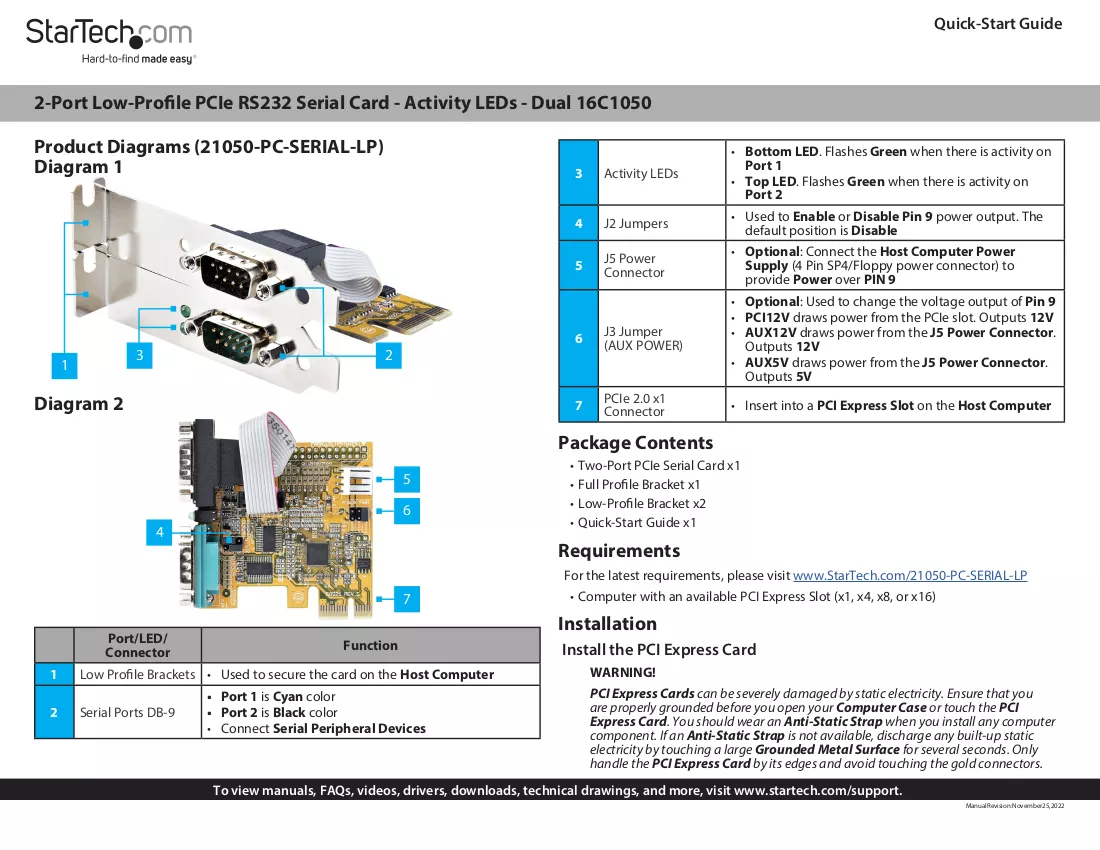Click the "J3 Jumper (AUX POWER)" table cell
1100x850 pixels.
pyautogui.click(x=662, y=339)
